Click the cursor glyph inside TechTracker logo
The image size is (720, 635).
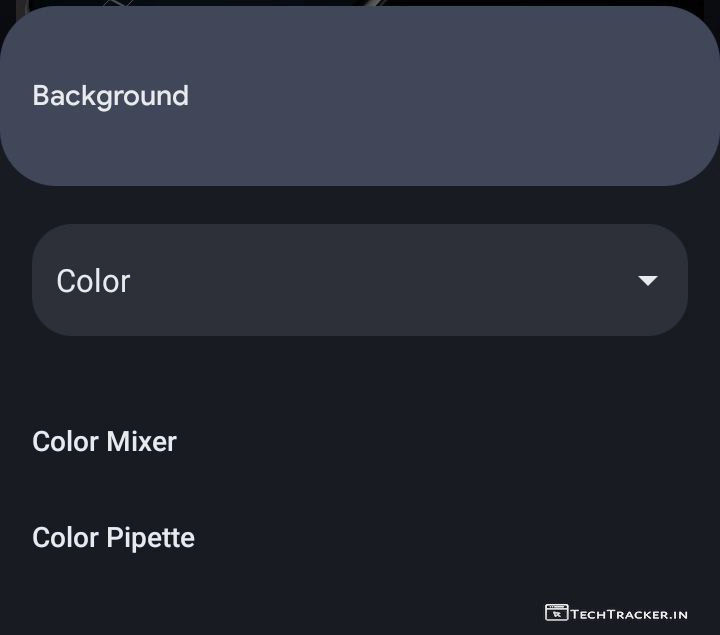click(x=557, y=614)
